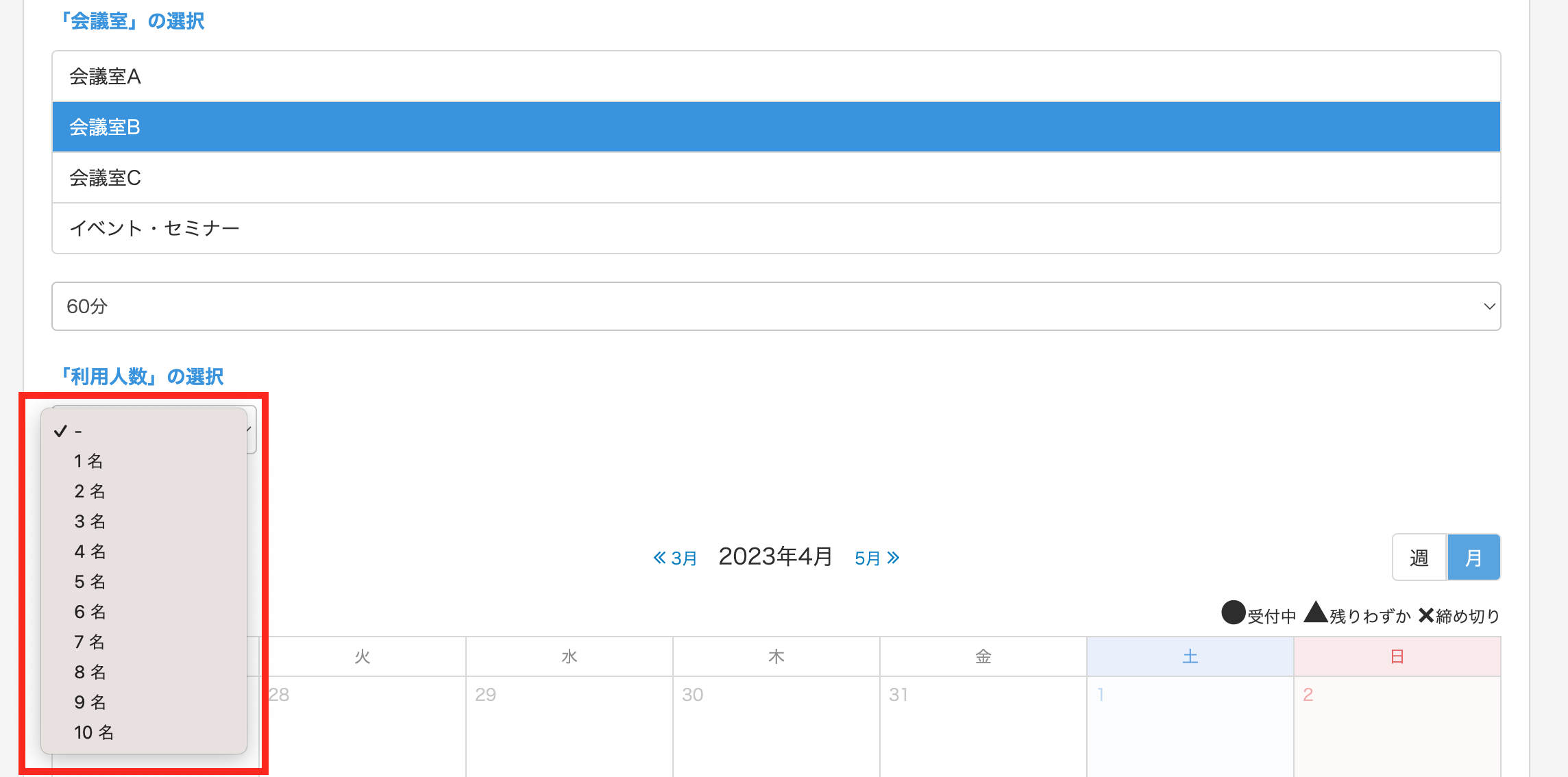Image resolution: width=1568 pixels, height=777 pixels.
Task: Choose 8 名 option
Action: 90,672
